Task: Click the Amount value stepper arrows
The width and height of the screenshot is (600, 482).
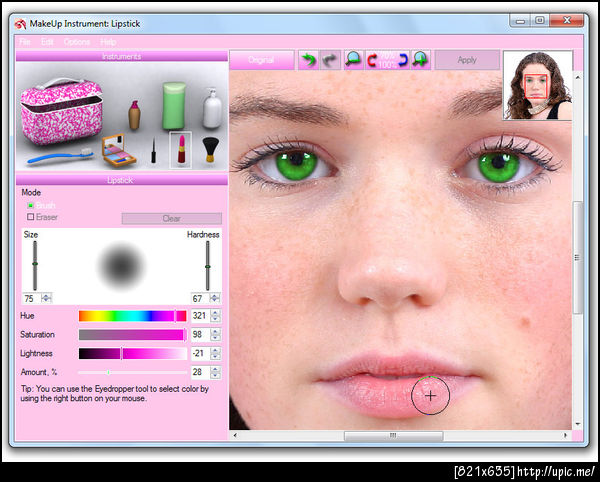Action: pos(215,372)
